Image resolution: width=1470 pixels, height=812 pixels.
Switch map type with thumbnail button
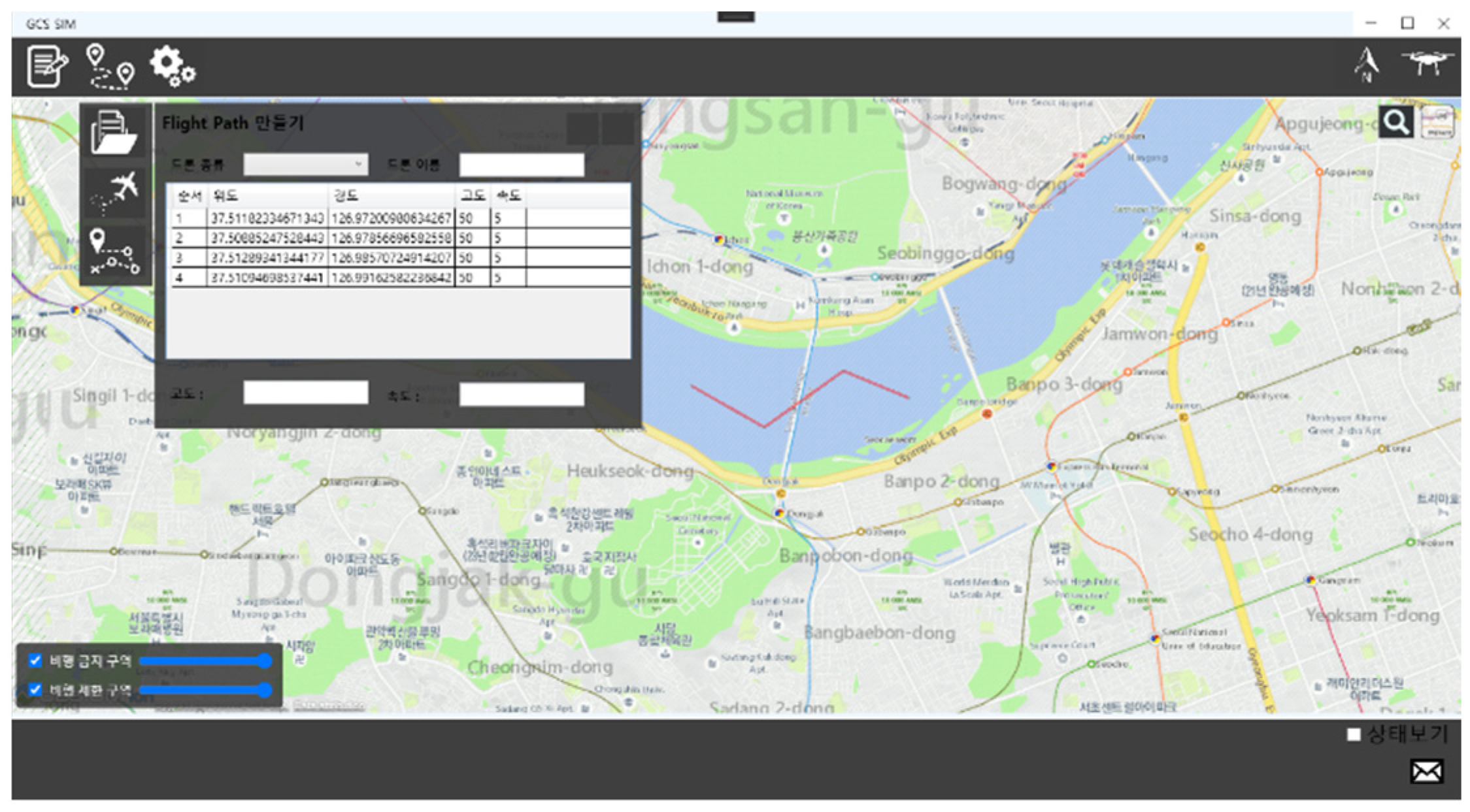(x=1438, y=122)
